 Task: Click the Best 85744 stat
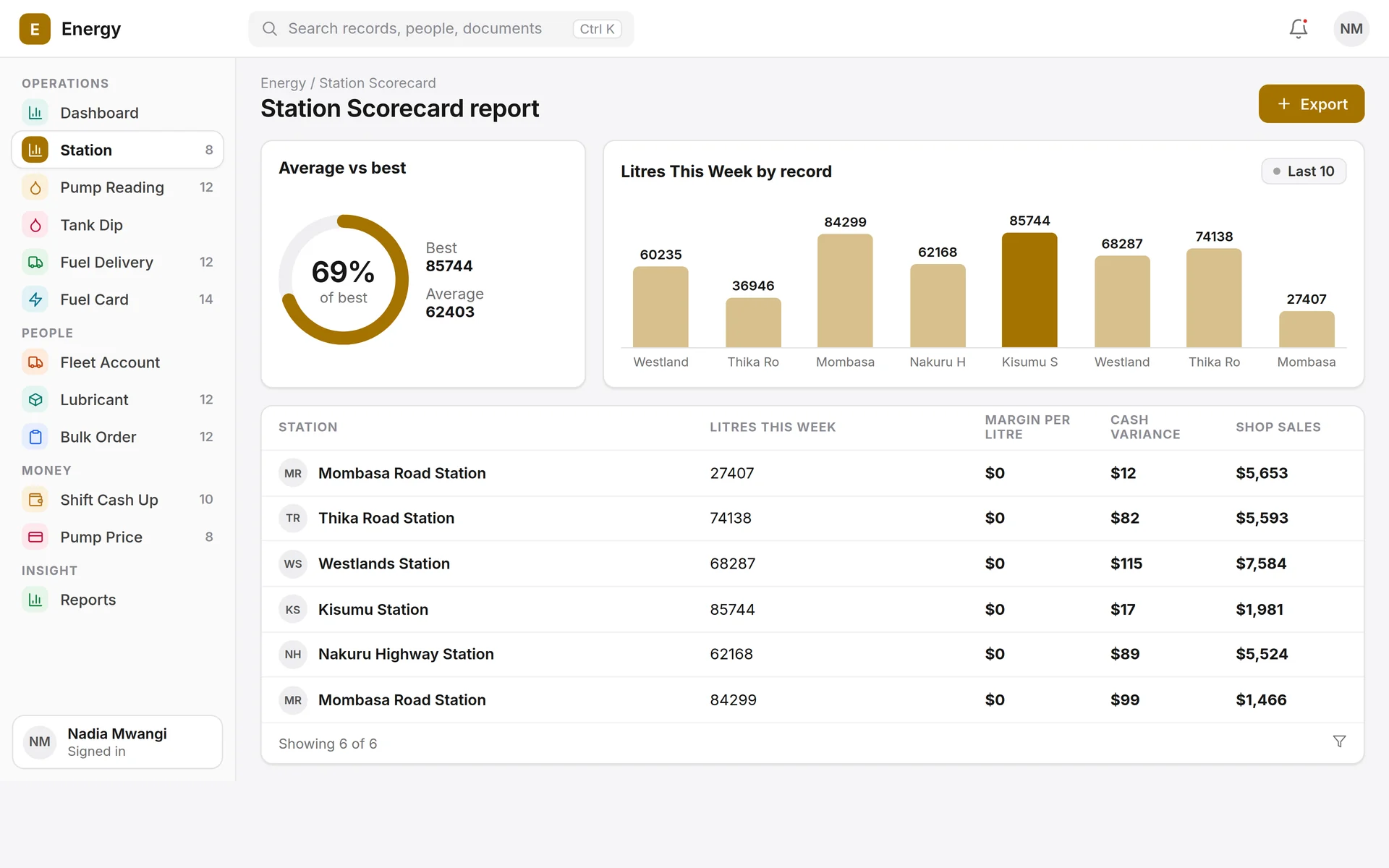point(449,258)
